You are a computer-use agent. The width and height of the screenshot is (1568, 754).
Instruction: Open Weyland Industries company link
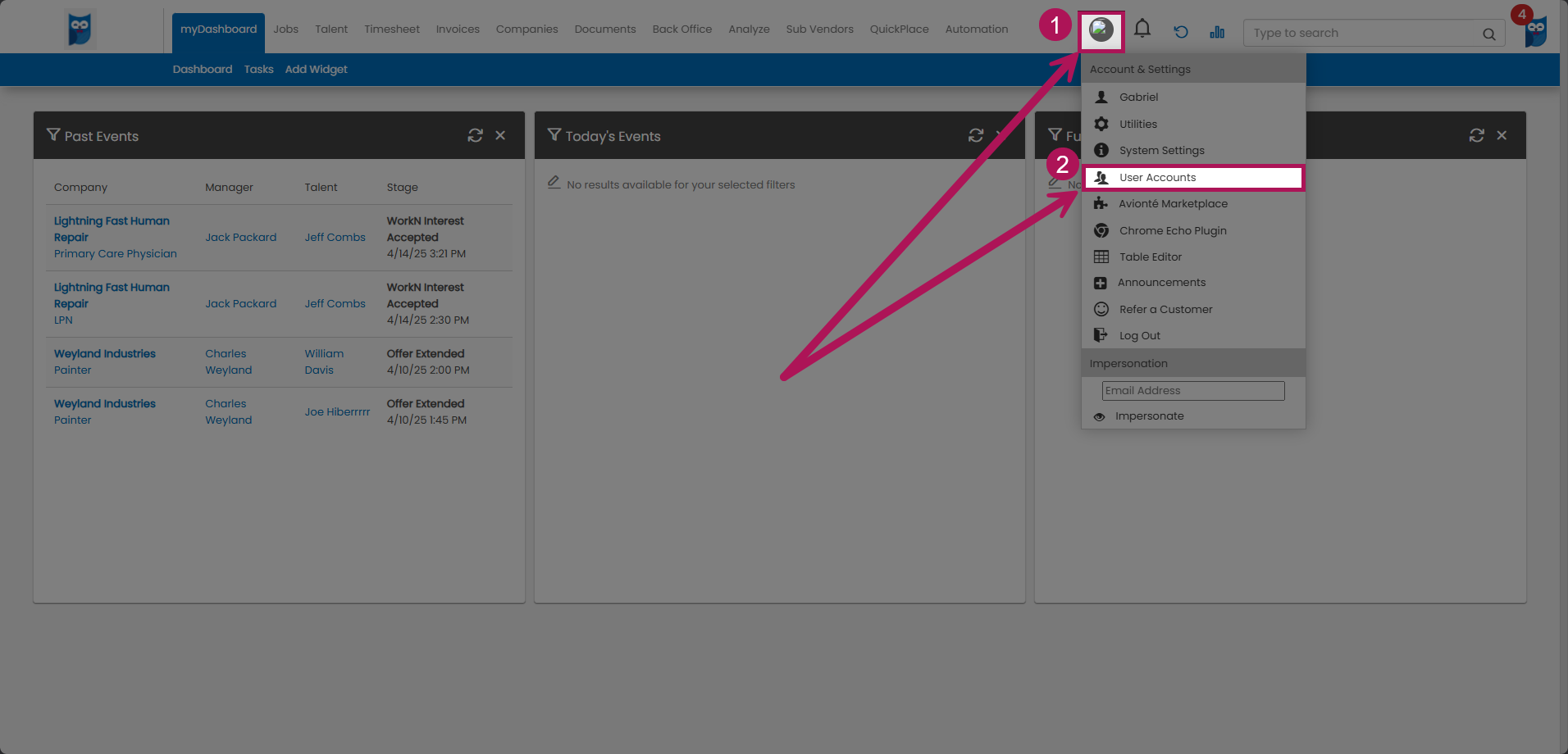104,354
